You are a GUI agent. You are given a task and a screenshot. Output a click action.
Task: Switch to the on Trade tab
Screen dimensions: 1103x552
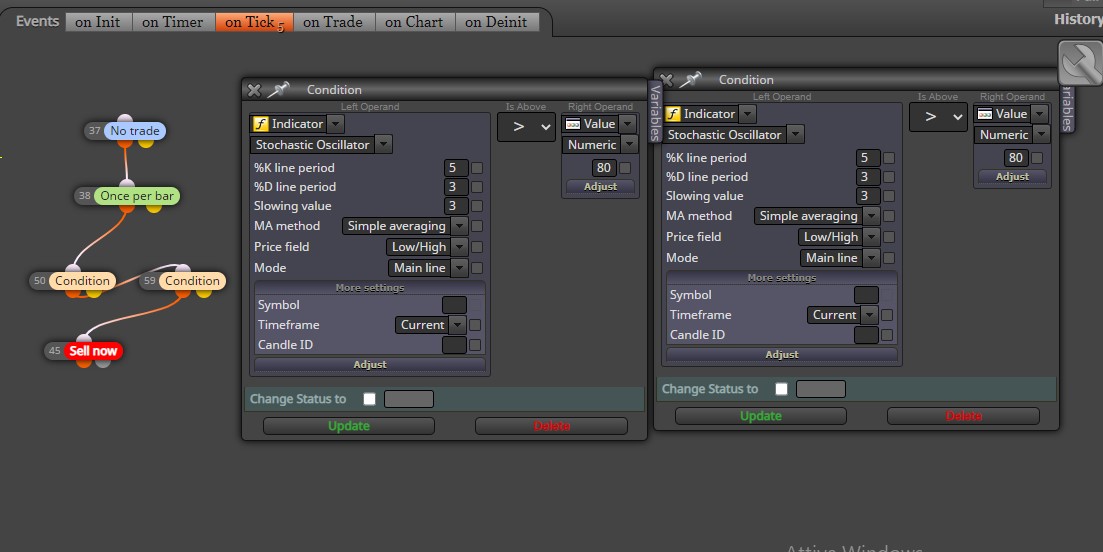pos(333,22)
